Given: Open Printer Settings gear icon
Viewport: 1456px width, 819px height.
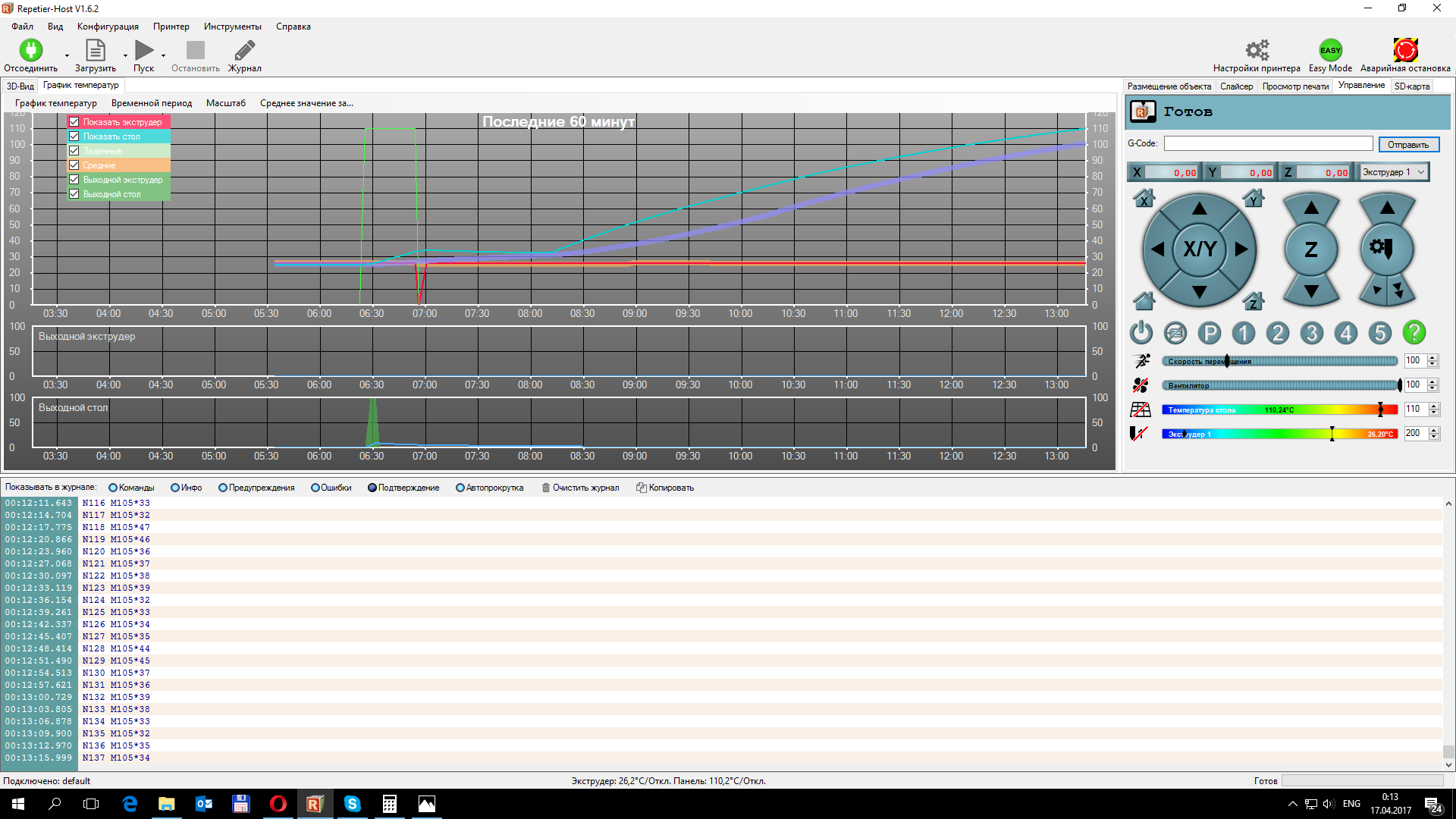Looking at the screenshot, I should click(x=1257, y=51).
